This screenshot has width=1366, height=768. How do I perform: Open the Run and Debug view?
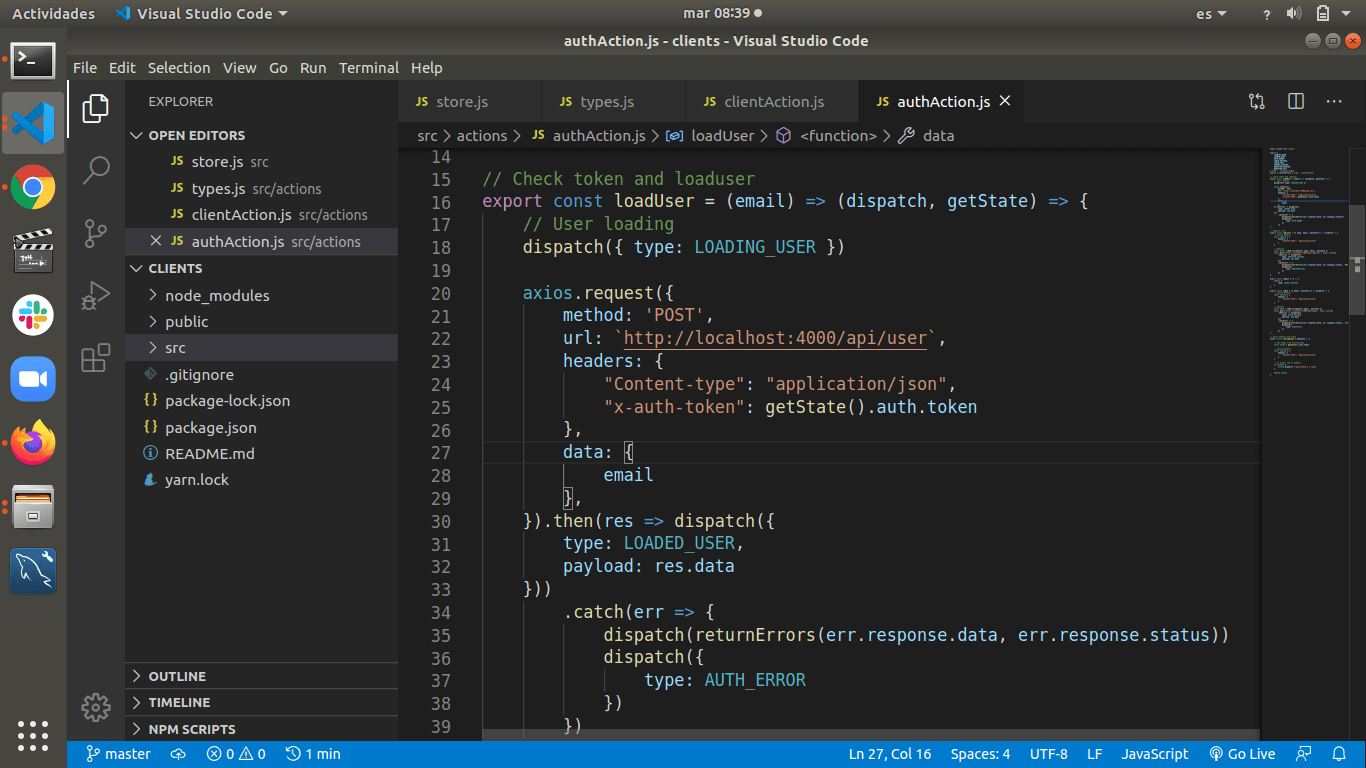click(x=96, y=295)
